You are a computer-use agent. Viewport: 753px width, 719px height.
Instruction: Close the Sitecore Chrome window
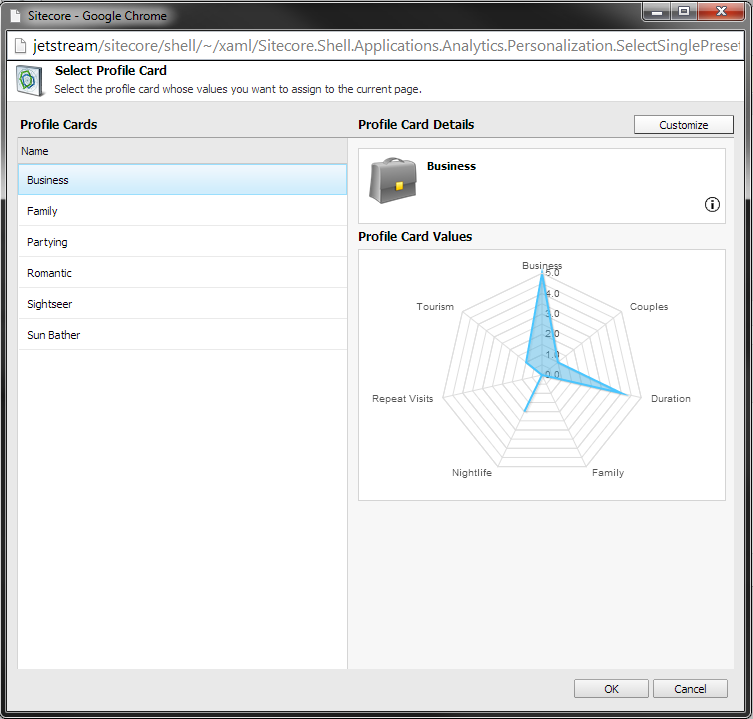[721, 12]
